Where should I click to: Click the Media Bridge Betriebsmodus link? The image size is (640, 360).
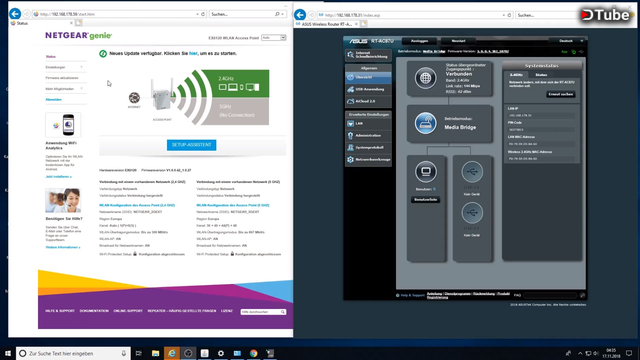[x=433, y=51]
